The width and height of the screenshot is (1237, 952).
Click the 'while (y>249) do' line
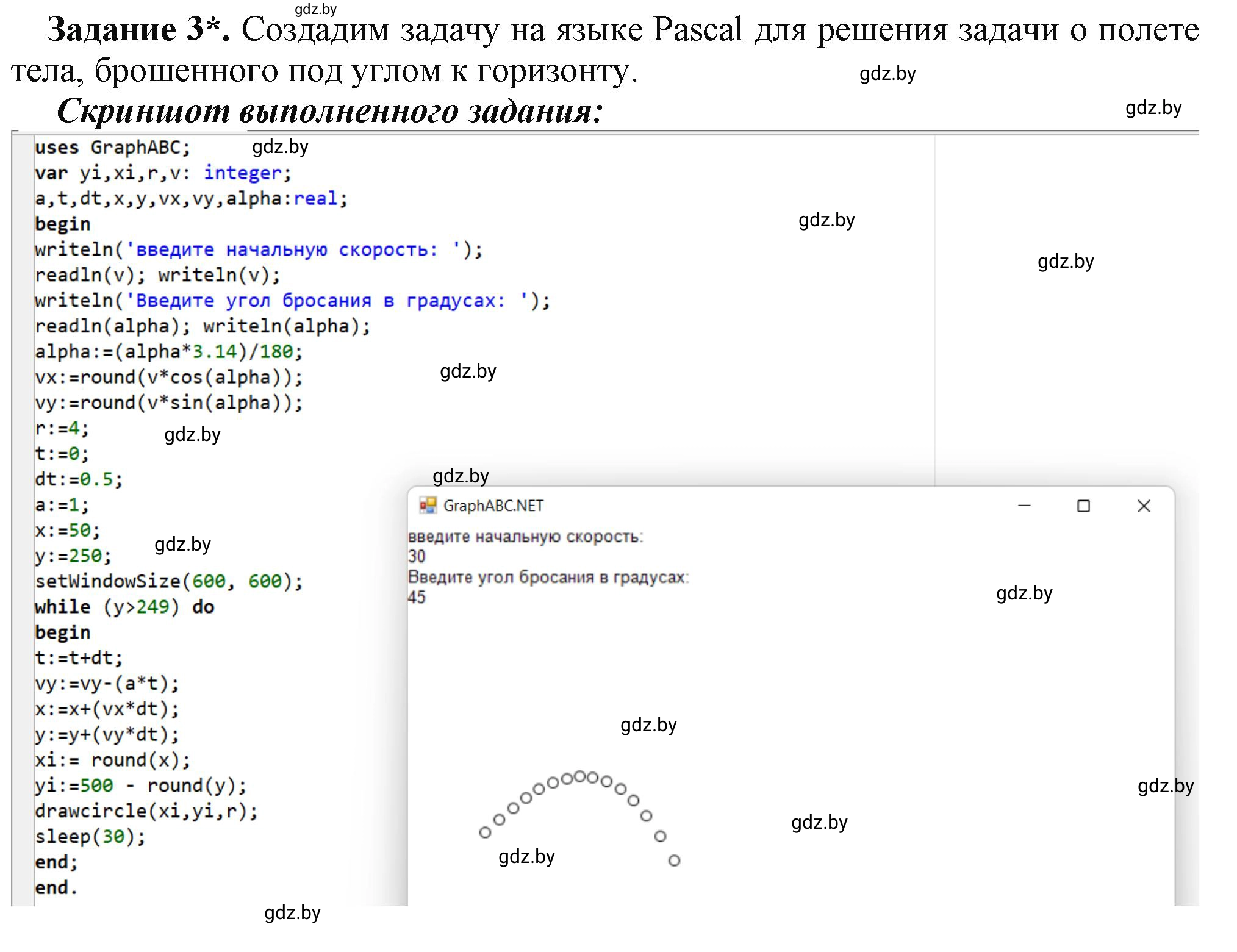[124, 607]
